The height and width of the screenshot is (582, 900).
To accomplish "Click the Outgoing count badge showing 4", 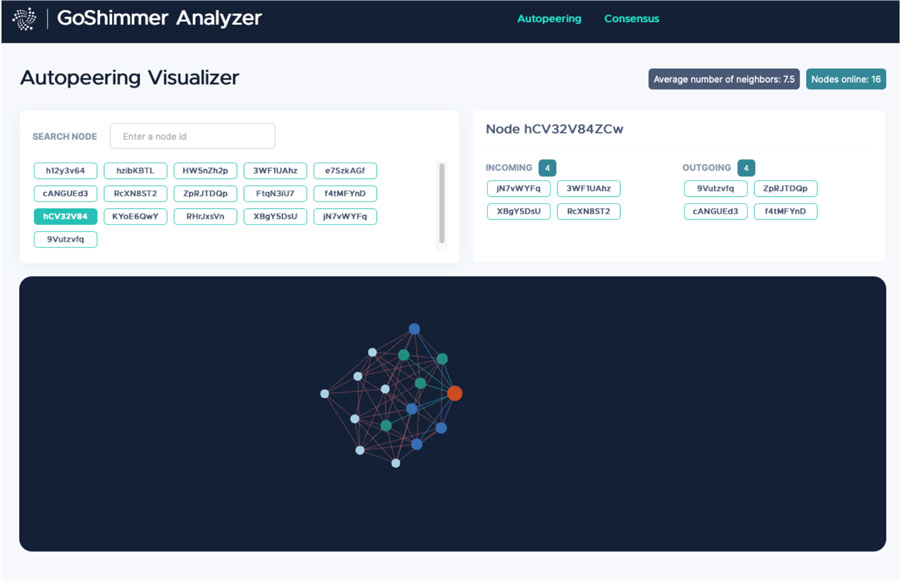I will (746, 168).
